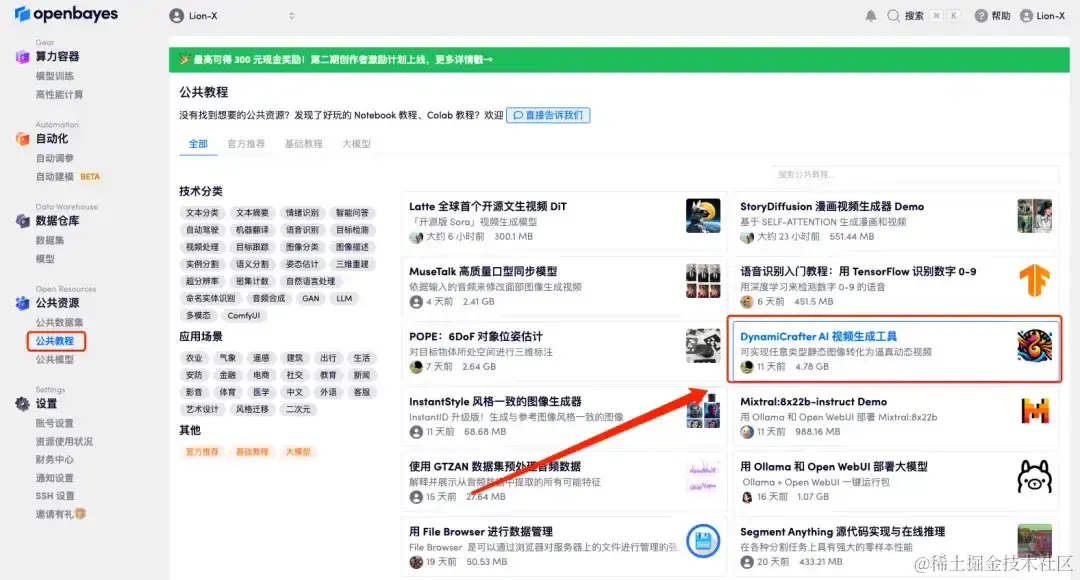Filter by the 图像分类 tag

(302, 247)
